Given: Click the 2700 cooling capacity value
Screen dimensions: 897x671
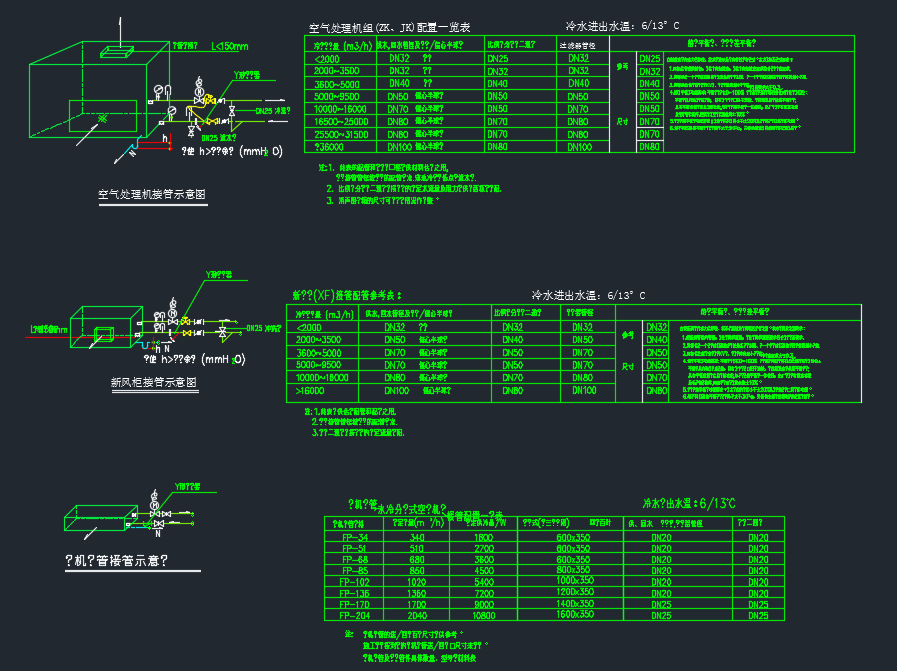Looking at the screenshot, I should pos(483,549).
